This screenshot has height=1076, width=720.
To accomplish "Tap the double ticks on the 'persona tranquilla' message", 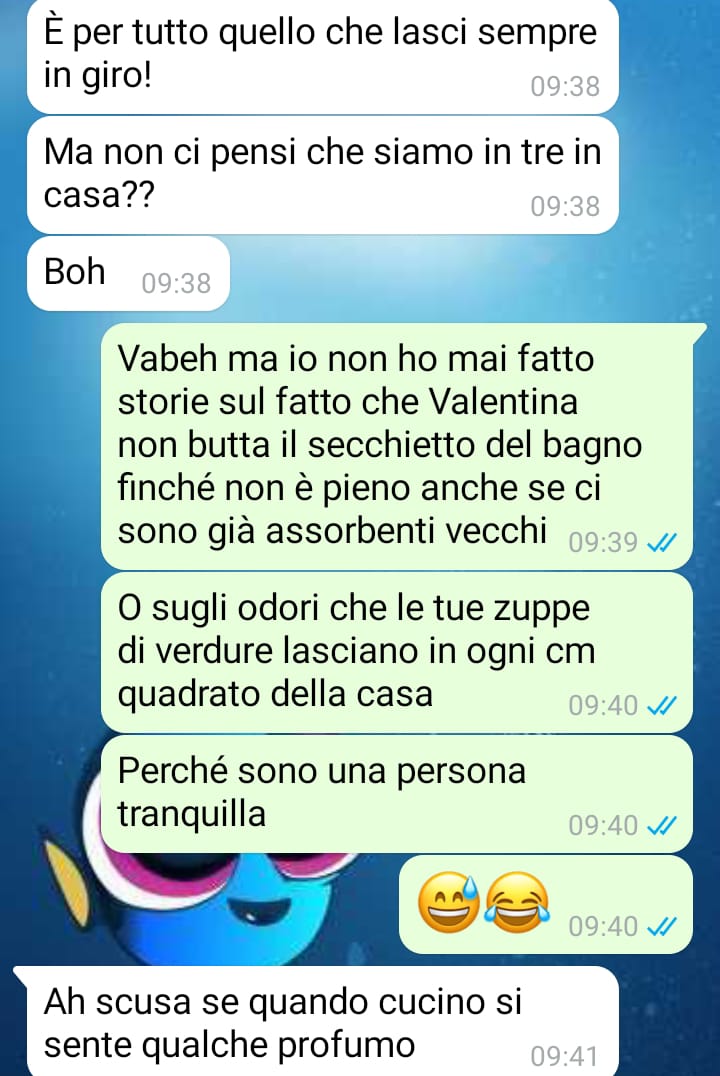I will tap(662, 826).
